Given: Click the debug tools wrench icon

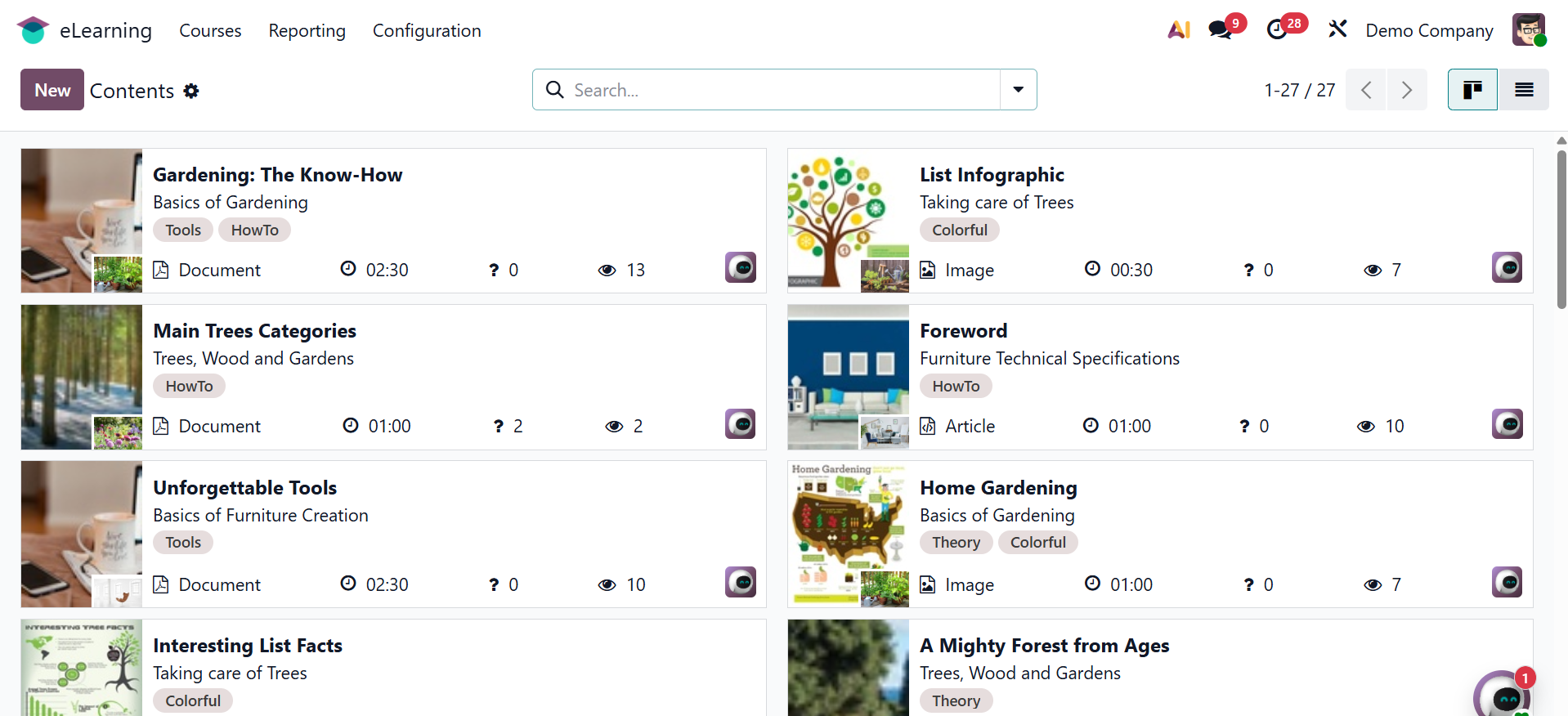Looking at the screenshot, I should [x=1337, y=30].
